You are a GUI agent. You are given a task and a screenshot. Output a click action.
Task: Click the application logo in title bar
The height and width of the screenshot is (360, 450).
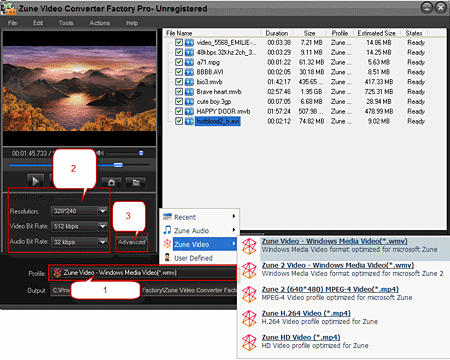click(8, 8)
